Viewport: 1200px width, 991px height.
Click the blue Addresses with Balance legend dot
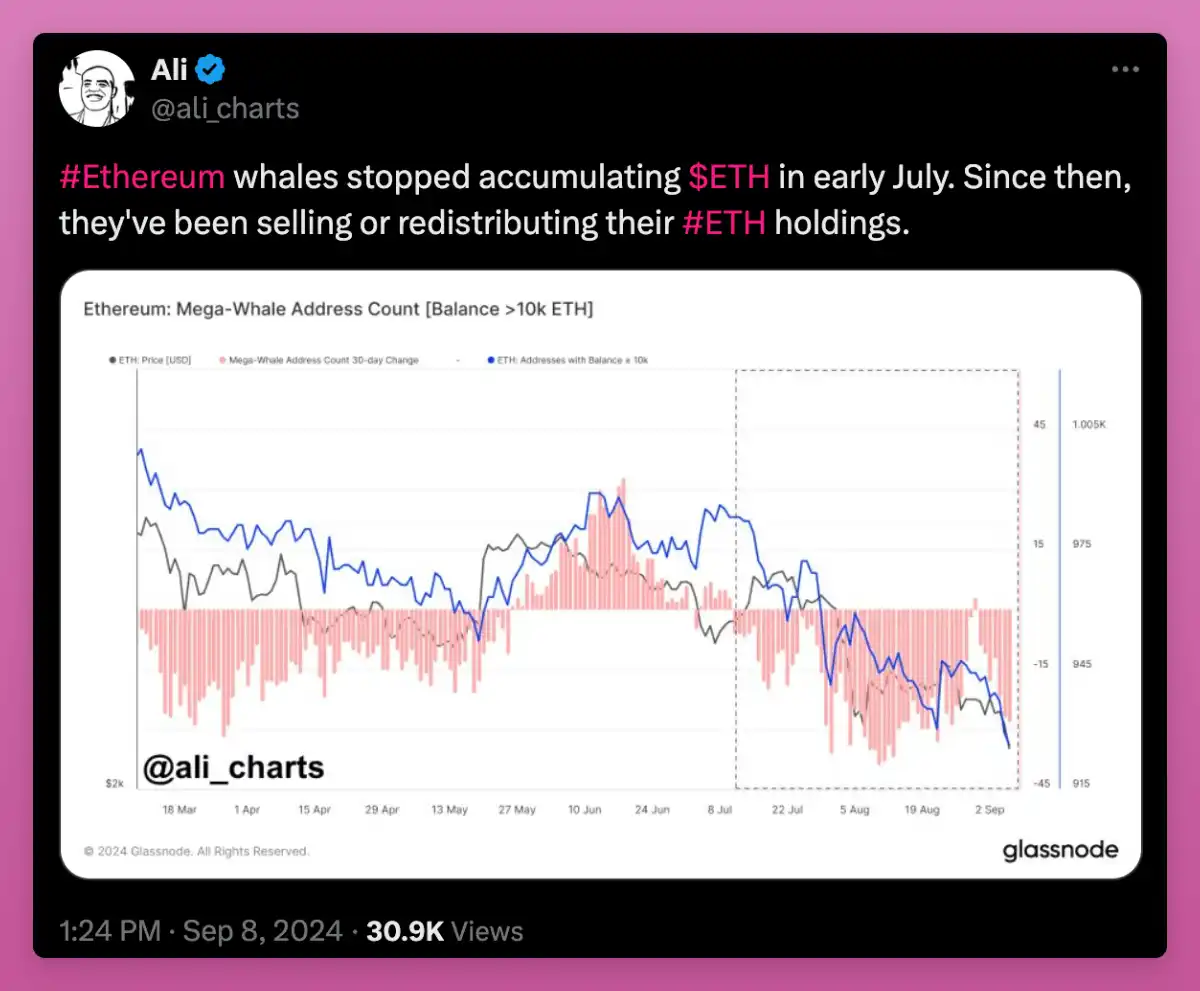(x=490, y=358)
